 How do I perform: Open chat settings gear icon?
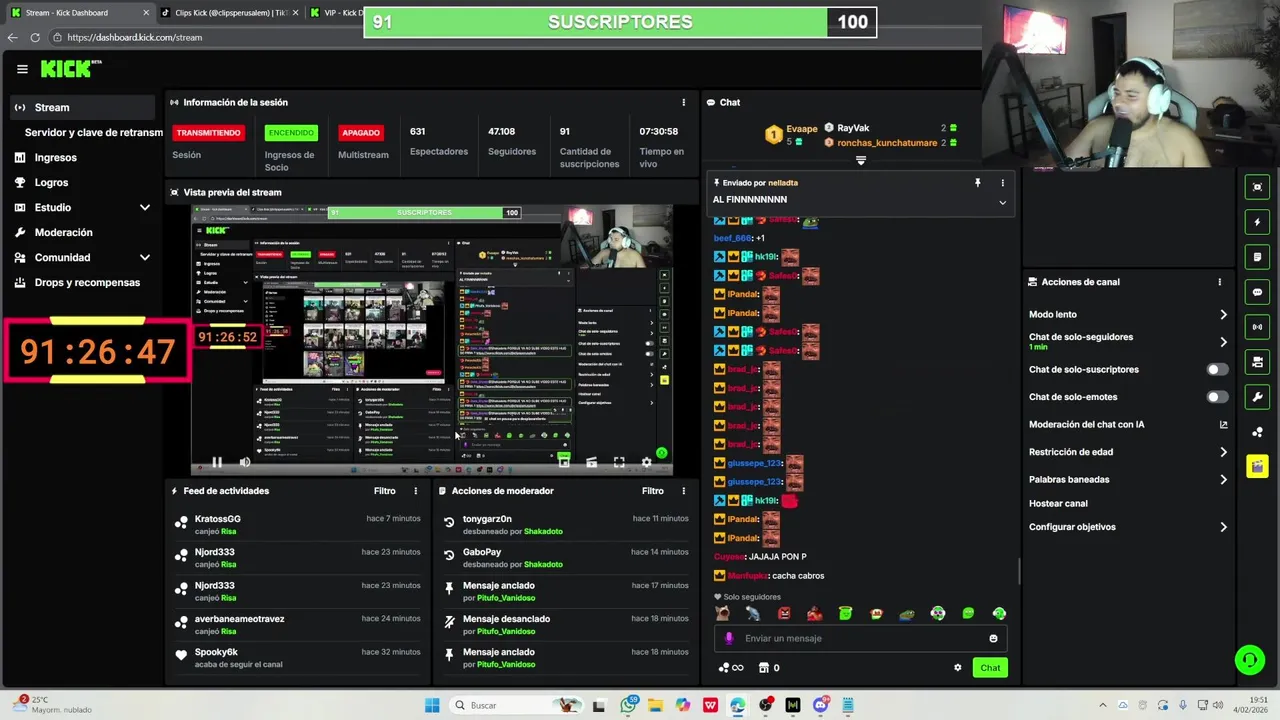click(957, 668)
